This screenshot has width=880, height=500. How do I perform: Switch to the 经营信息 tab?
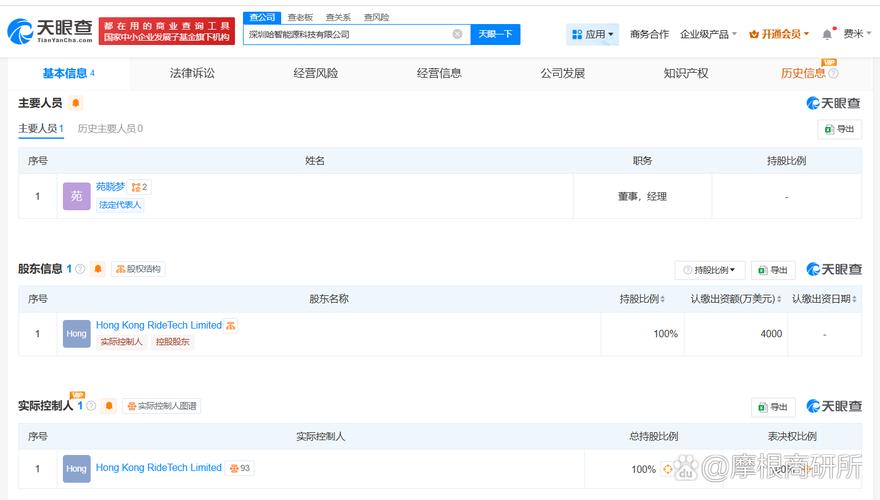[439, 73]
